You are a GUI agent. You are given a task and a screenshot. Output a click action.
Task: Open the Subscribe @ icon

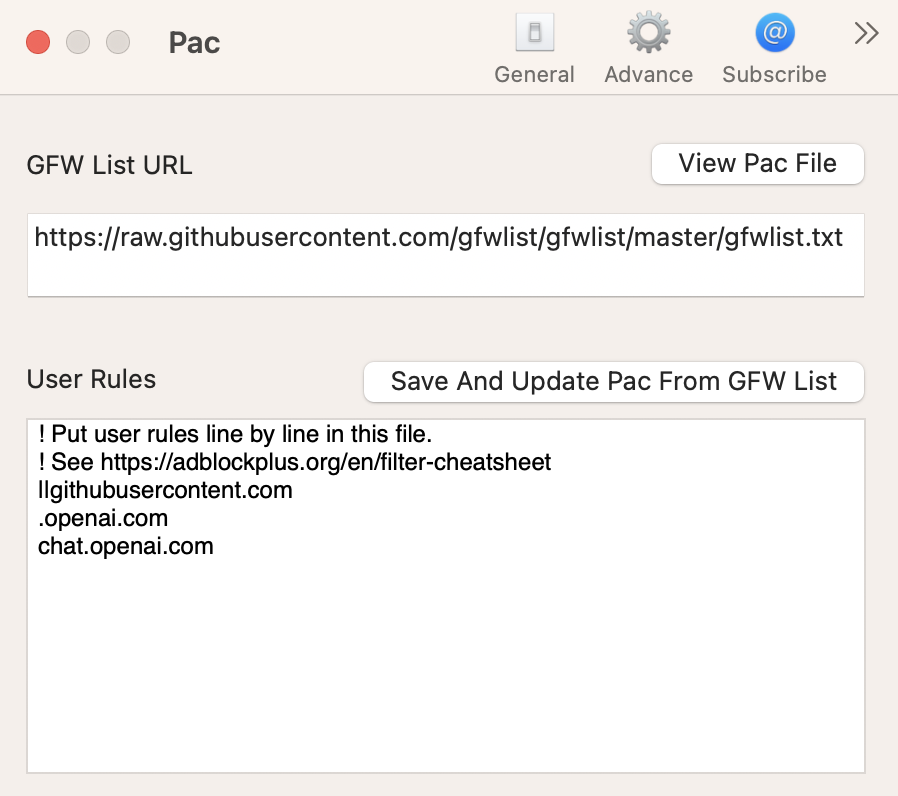click(774, 34)
